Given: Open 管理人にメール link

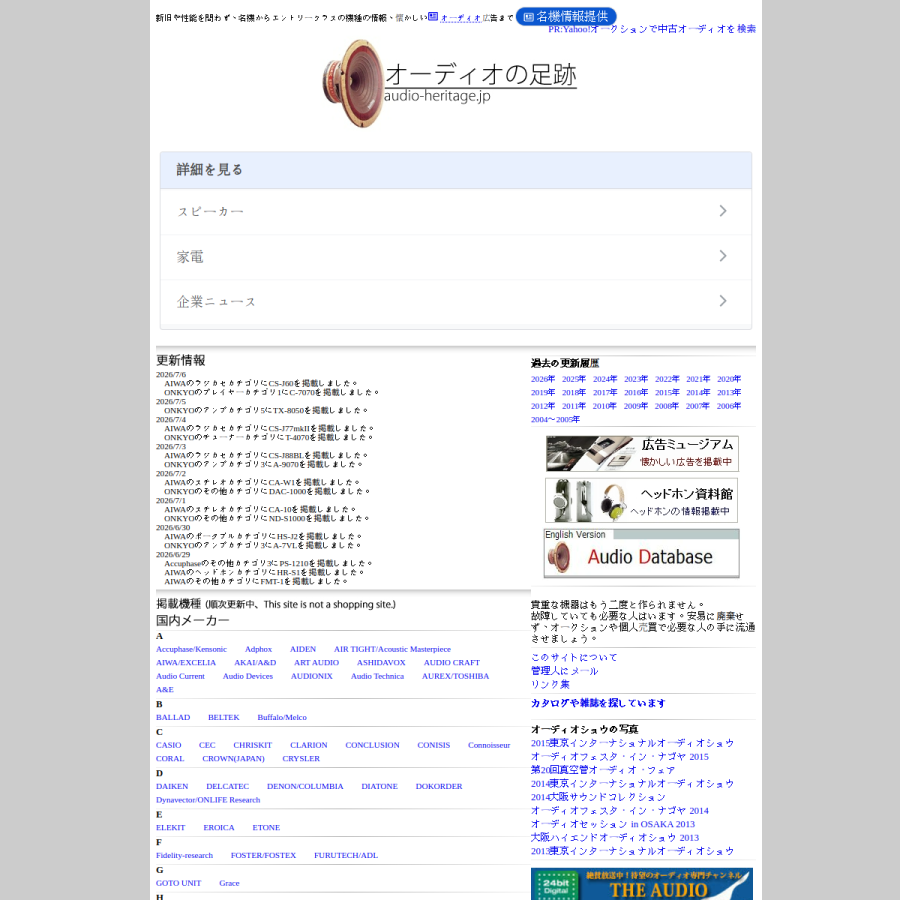Looking at the screenshot, I should [x=564, y=671].
